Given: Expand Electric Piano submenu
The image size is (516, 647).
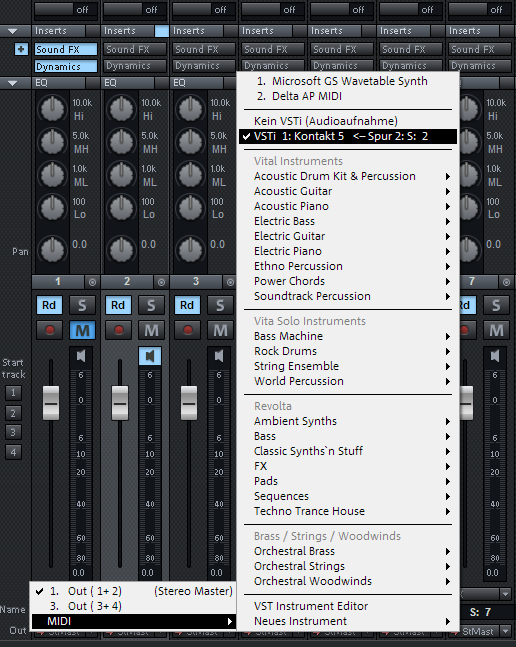Looking at the screenshot, I should 348,251.
